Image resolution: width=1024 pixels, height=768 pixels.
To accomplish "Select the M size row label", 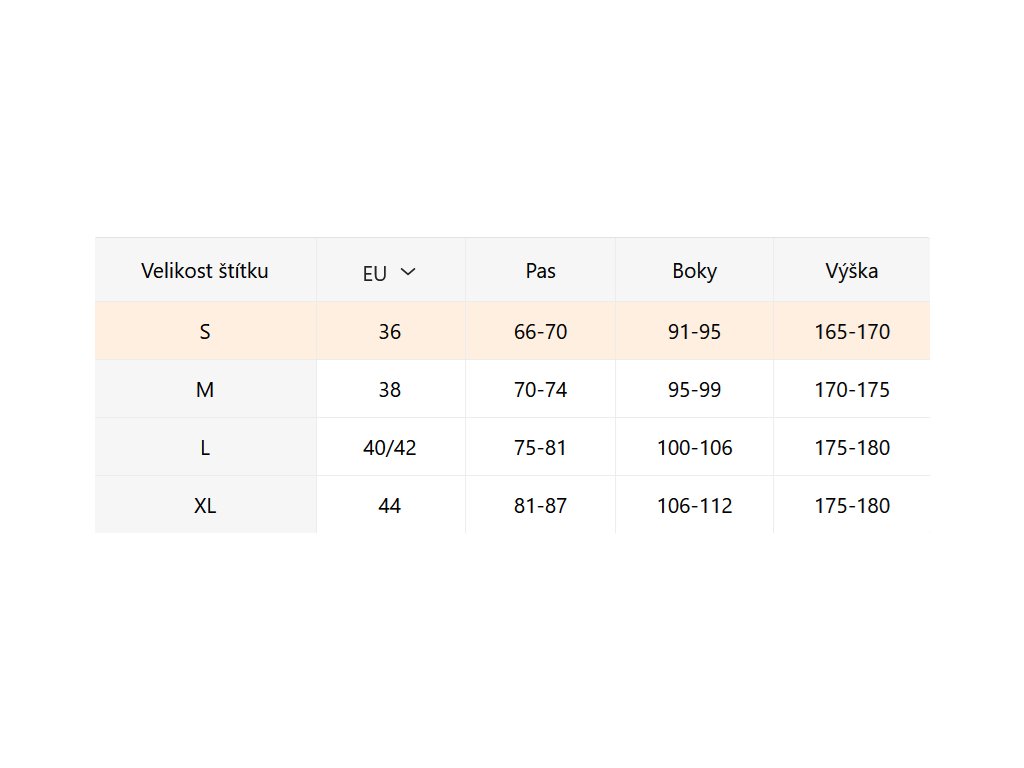I will [205, 390].
